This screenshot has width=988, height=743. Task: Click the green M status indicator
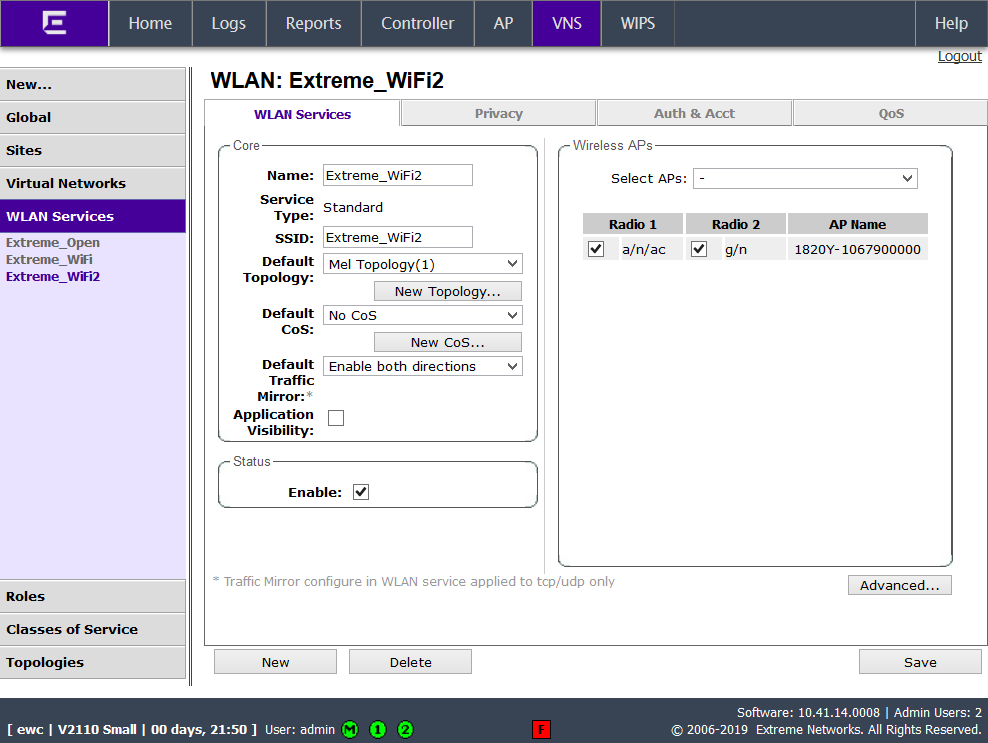[350, 730]
